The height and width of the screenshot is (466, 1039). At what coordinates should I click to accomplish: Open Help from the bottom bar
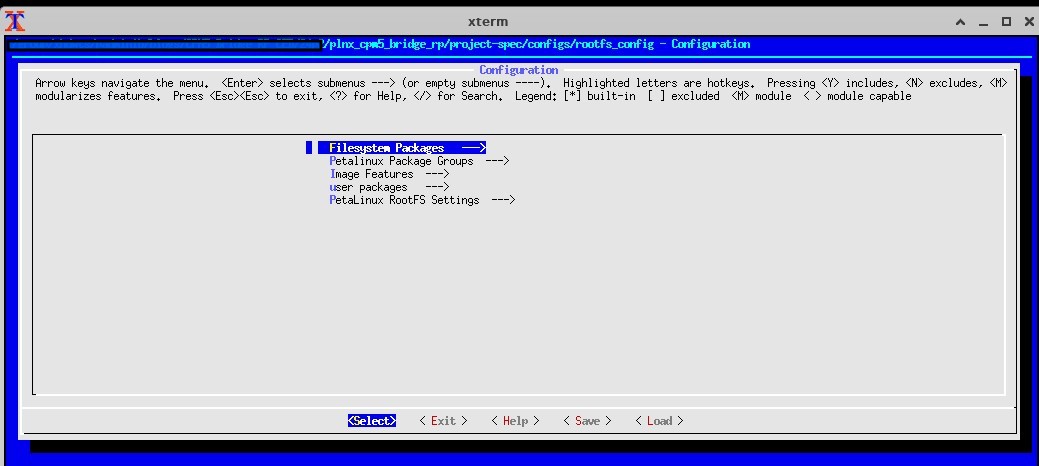pos(515,421)
